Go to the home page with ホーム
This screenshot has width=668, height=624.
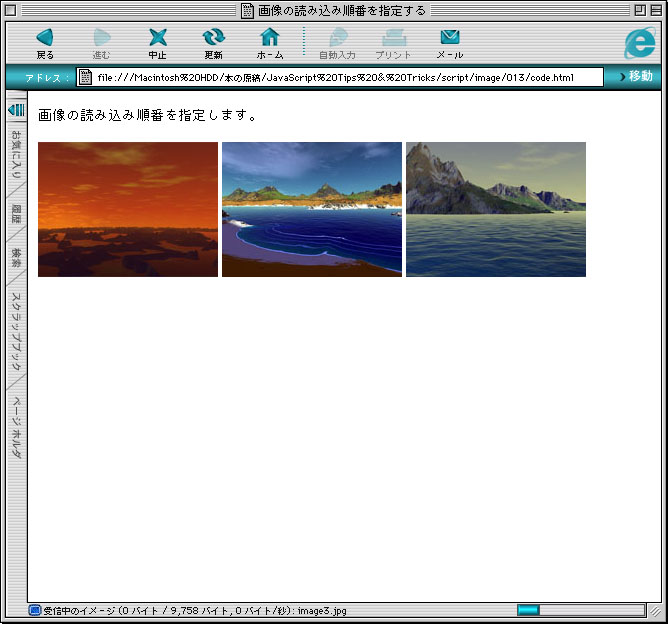pos(270,43)
